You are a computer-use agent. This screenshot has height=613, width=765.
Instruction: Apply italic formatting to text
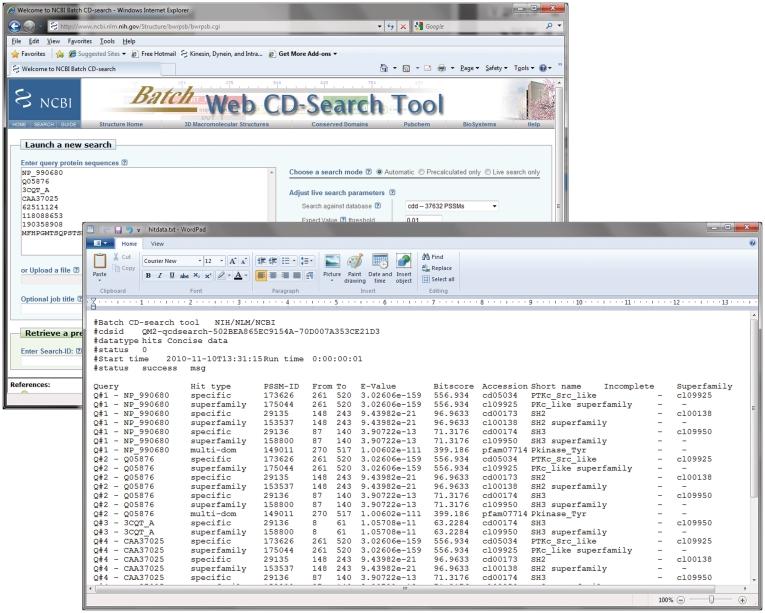159,275
